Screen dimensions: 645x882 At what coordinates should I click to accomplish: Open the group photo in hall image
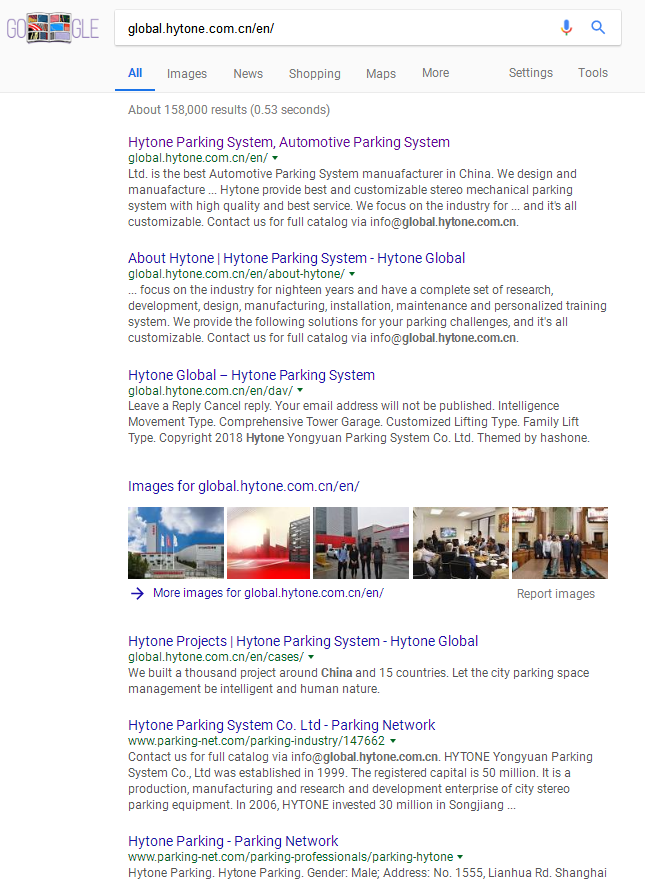point(560,543)
